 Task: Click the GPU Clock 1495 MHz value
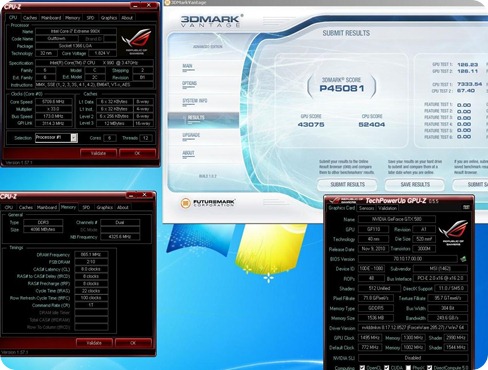pos(370,338)
